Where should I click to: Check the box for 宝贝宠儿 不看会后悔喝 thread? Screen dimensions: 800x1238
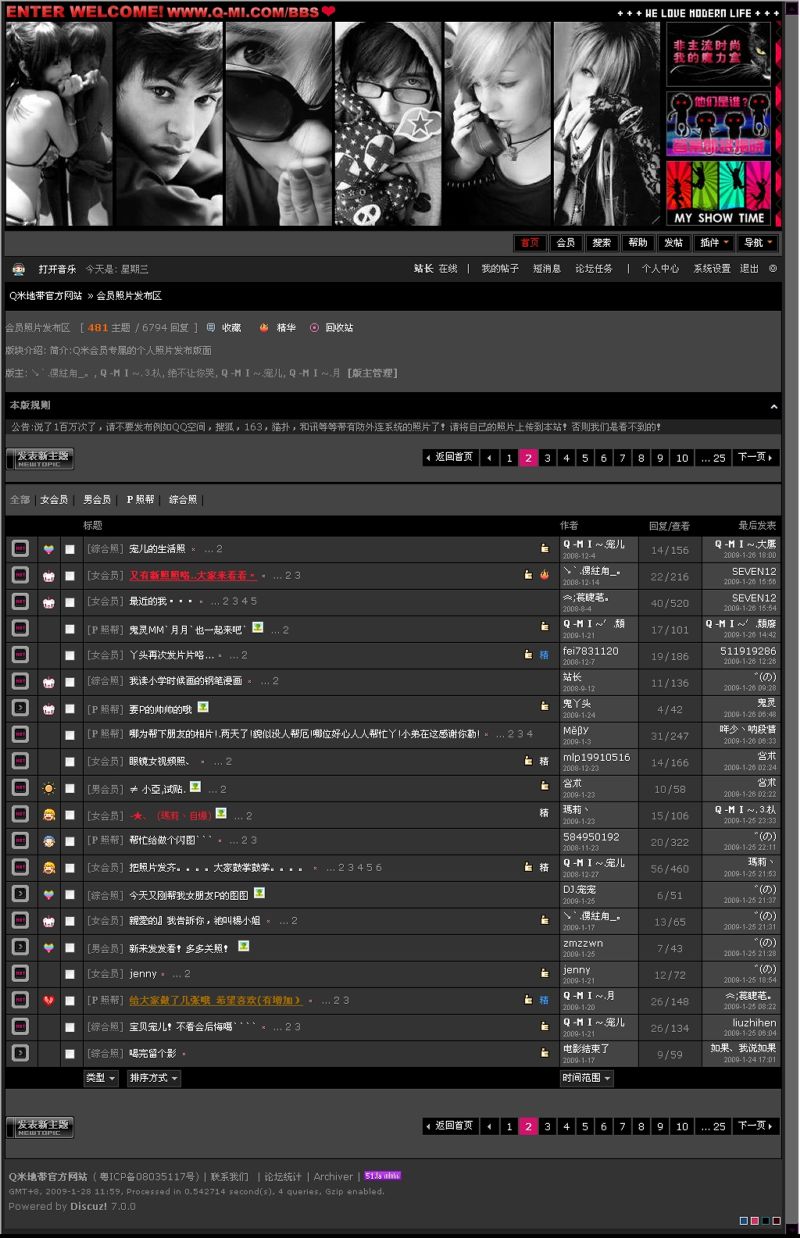(x=70, y=1027)
